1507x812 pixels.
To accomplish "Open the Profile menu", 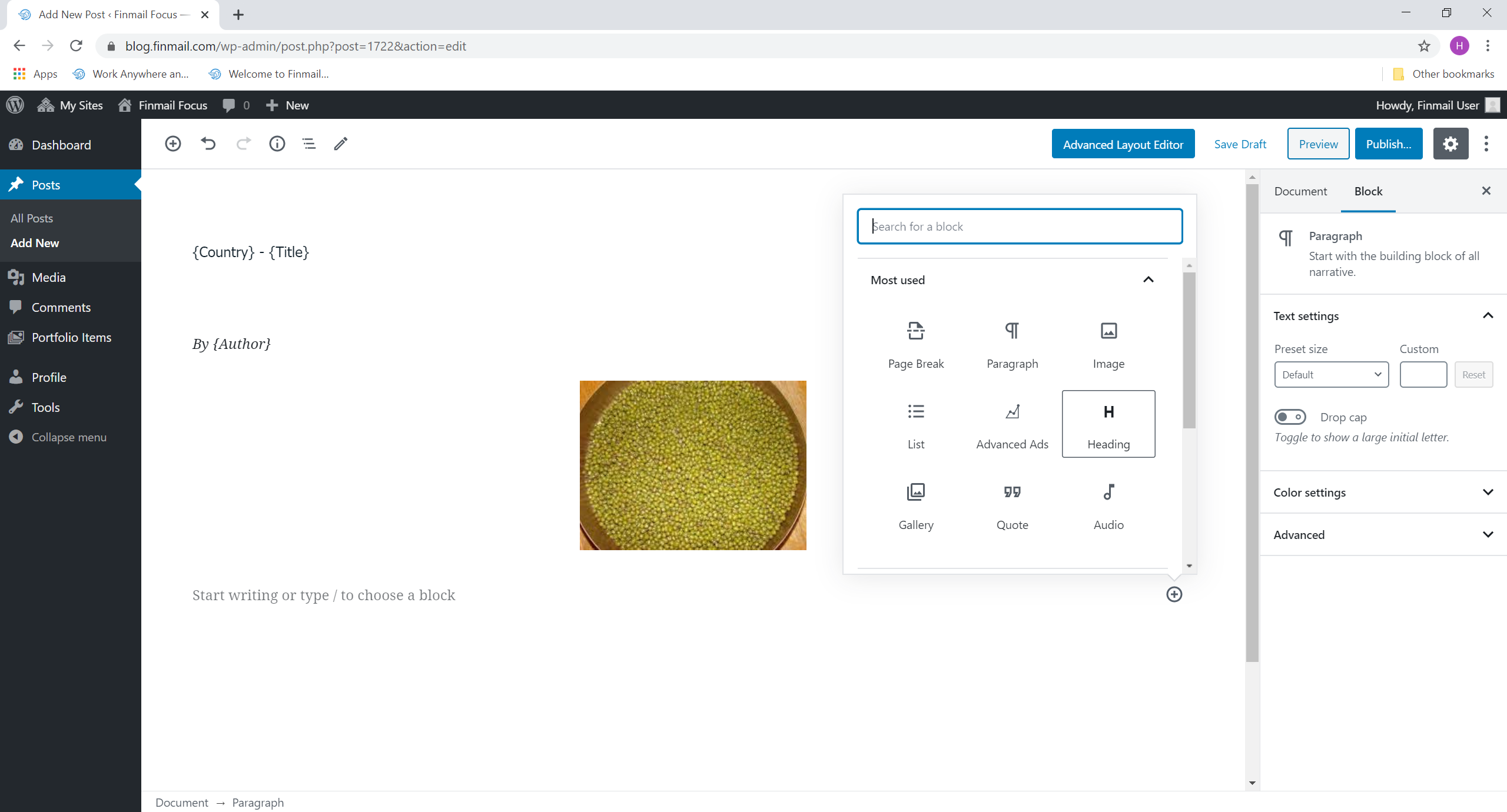I will pyautogui.click(x=71, y=377).
